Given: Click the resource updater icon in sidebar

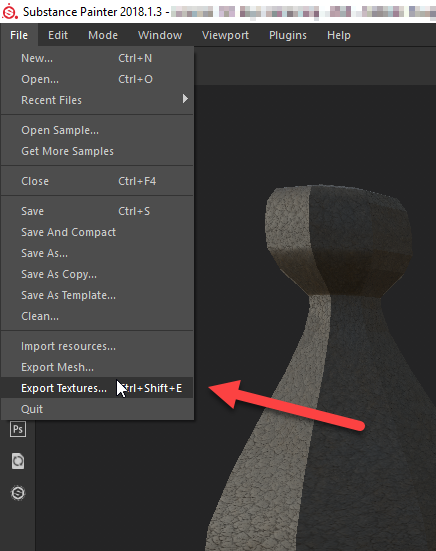Looking at the screenshot, I should click(18, 461).
